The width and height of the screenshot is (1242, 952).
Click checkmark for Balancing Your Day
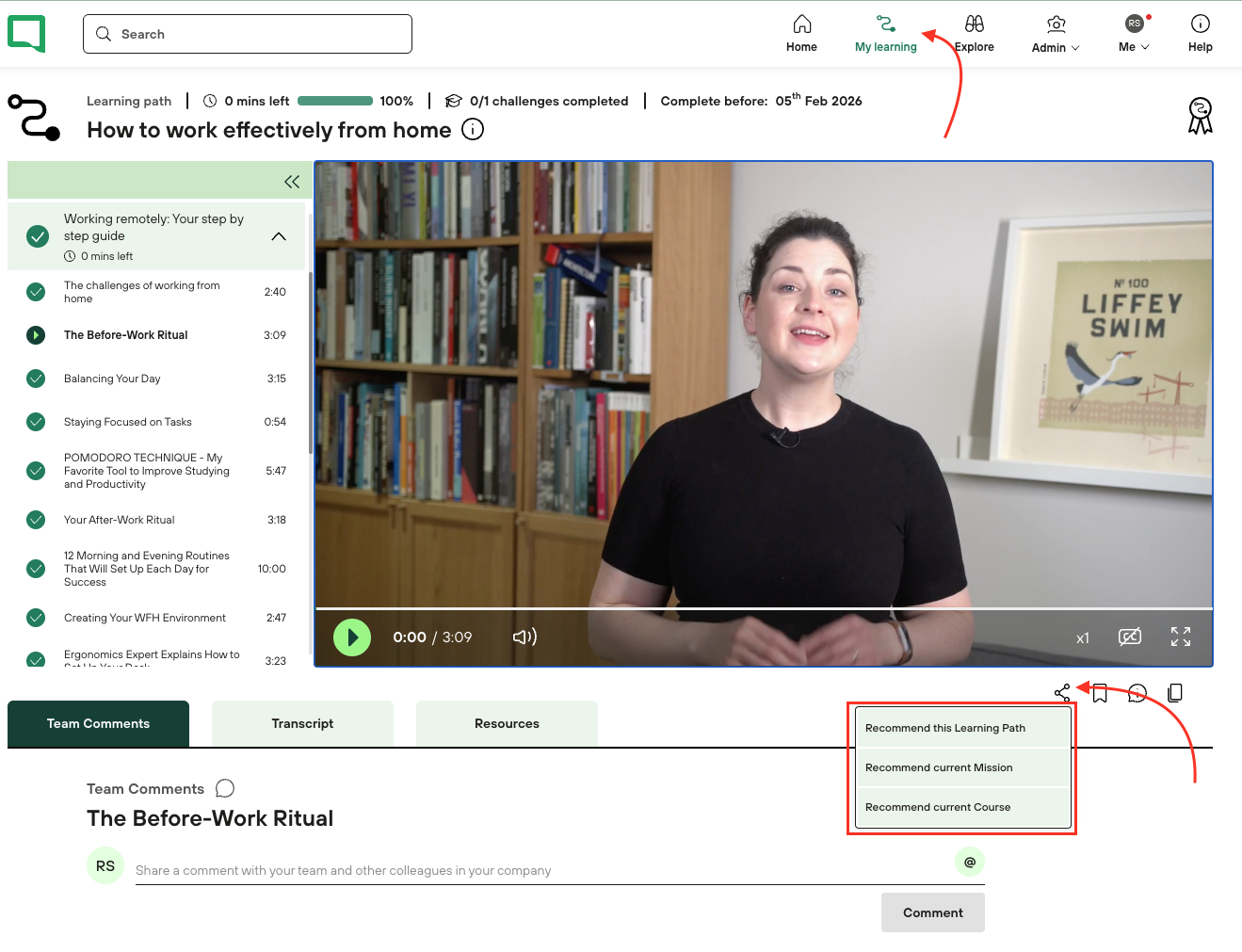[x=36, y=379]
